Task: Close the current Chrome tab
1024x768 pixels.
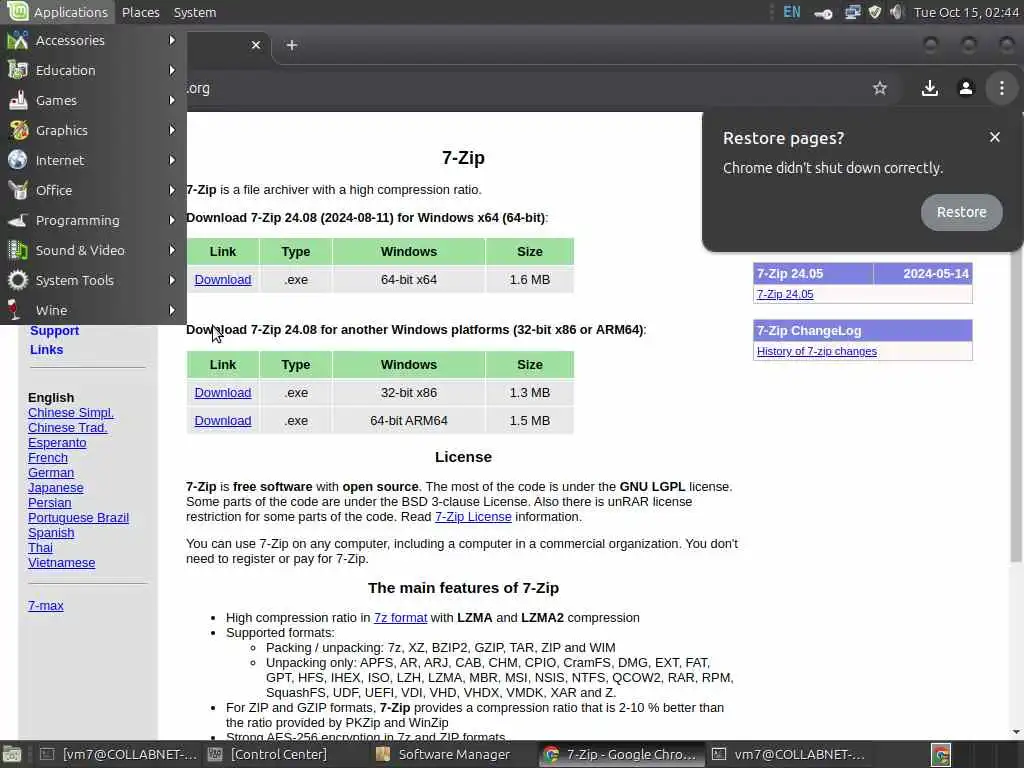Action: coord(256,45)
